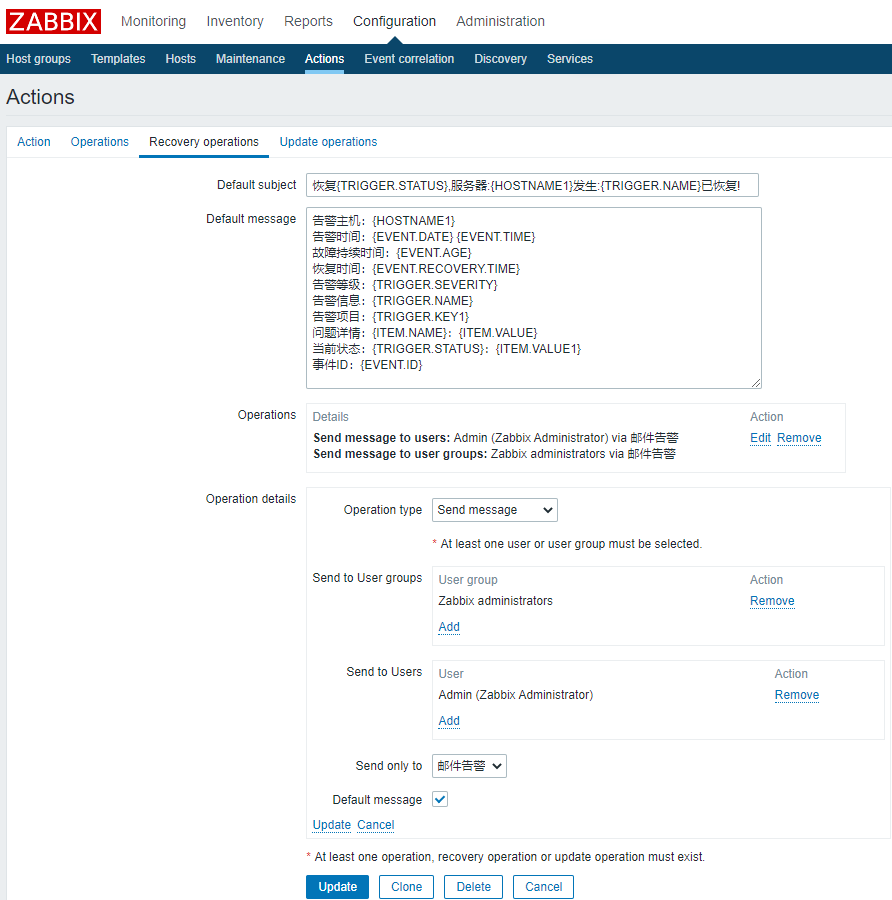Click the bottom Cancel button
Image resolution: width=892 pixels, height=900 pixels.
[x=544, y=887]
